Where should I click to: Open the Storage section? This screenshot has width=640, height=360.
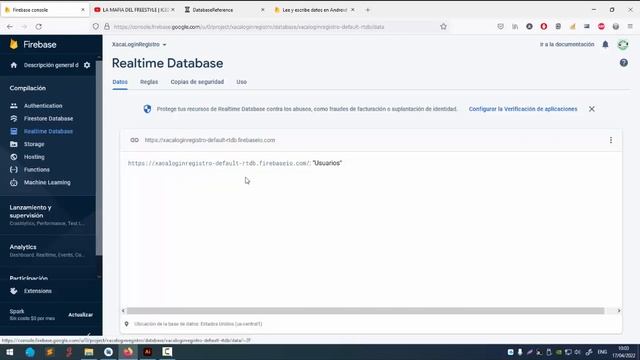pos(34,144)
